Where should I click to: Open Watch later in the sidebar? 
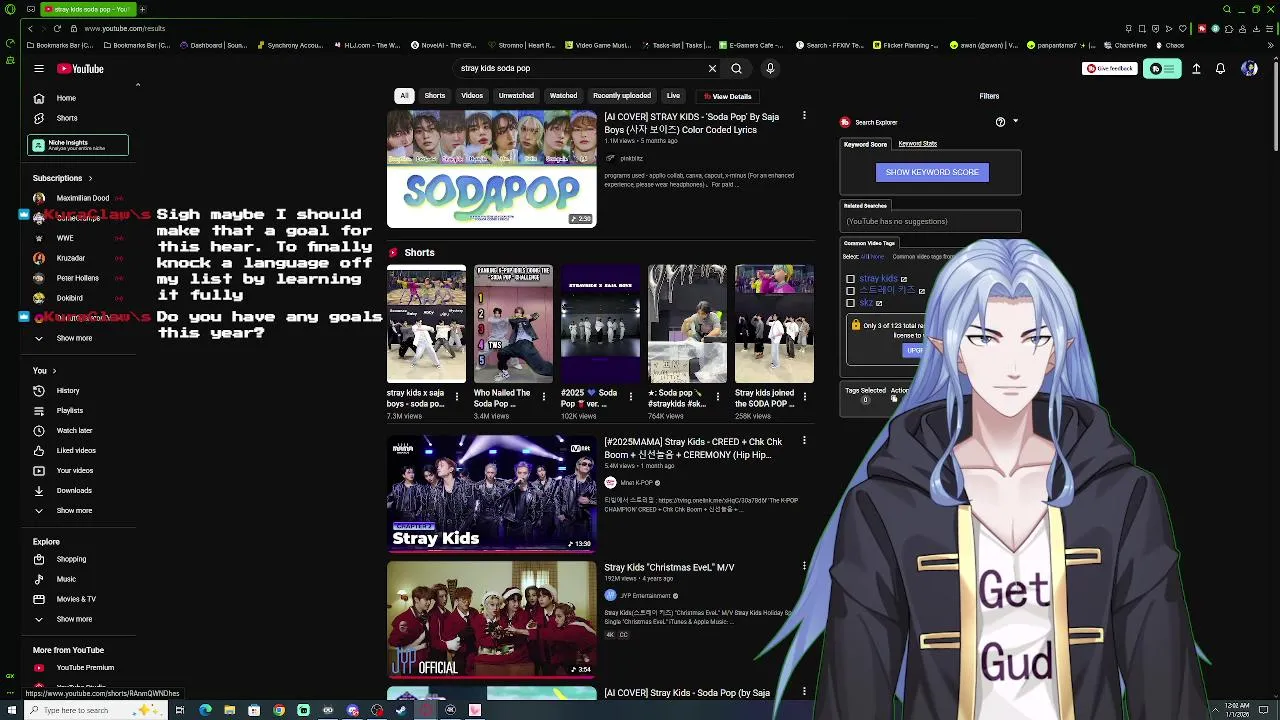[x=74, y=431]
